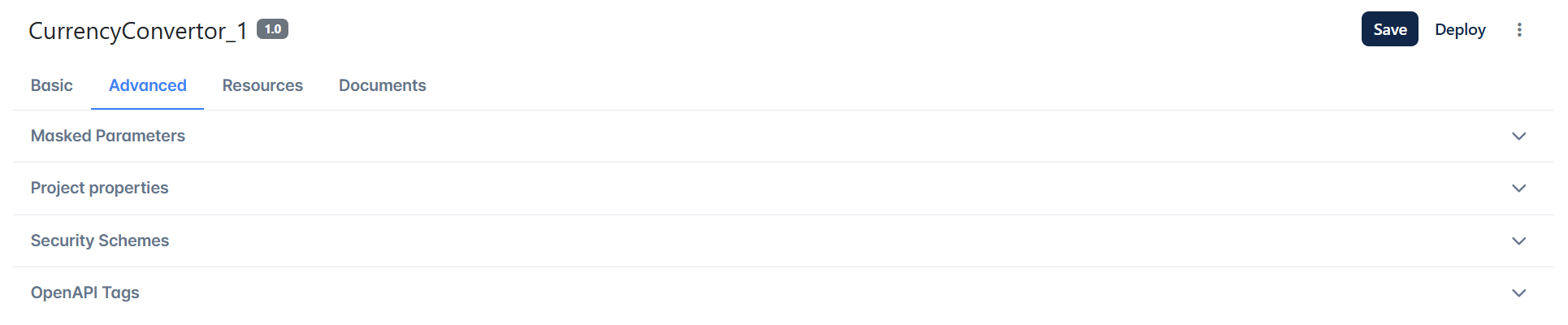This screenshot has width=1568, height=325.
Task: Expand the OpenAPI Tags section heading
Action: point(85,292)
